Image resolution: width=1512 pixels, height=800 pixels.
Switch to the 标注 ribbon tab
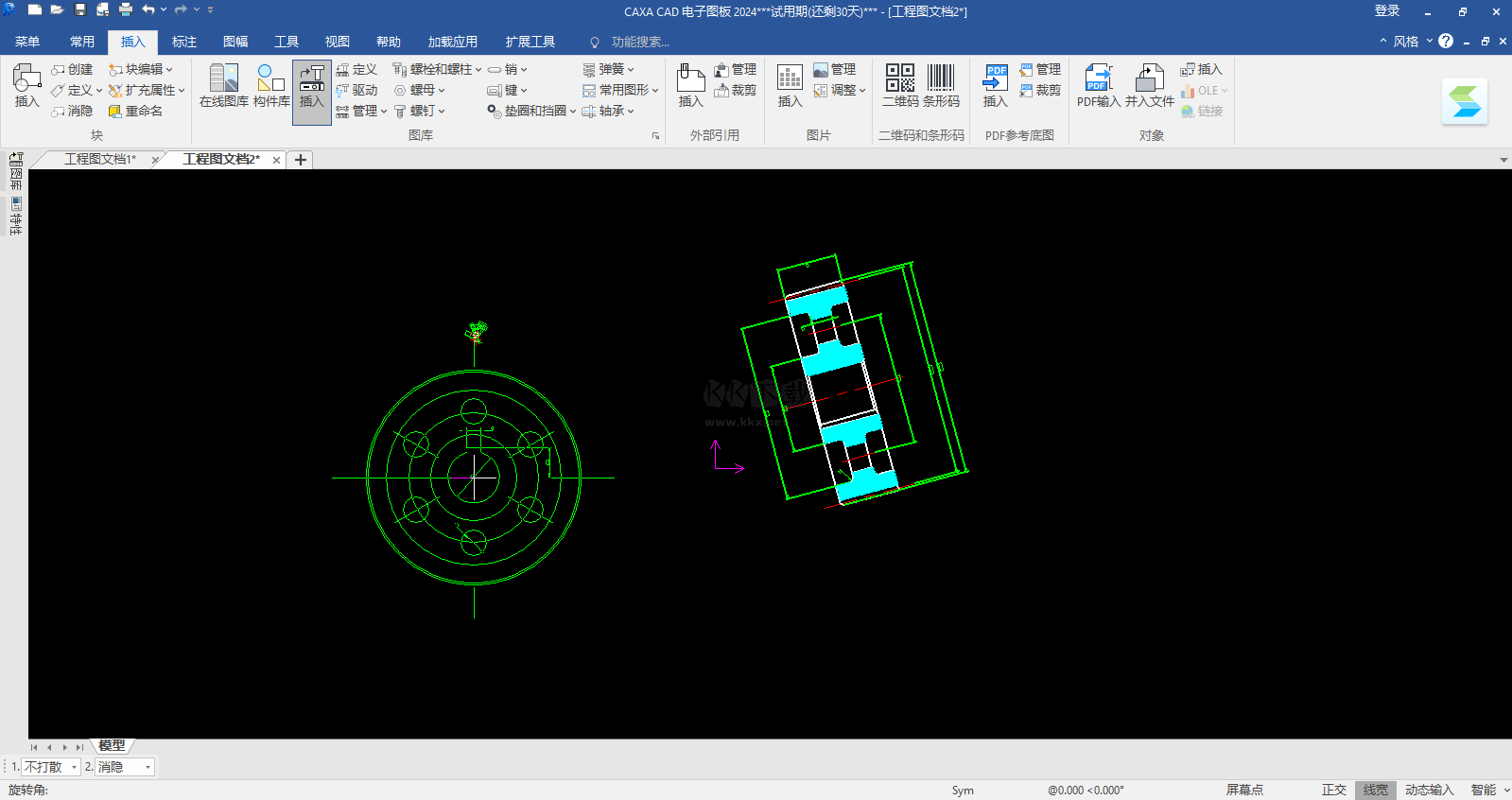(x=184, y=42)
